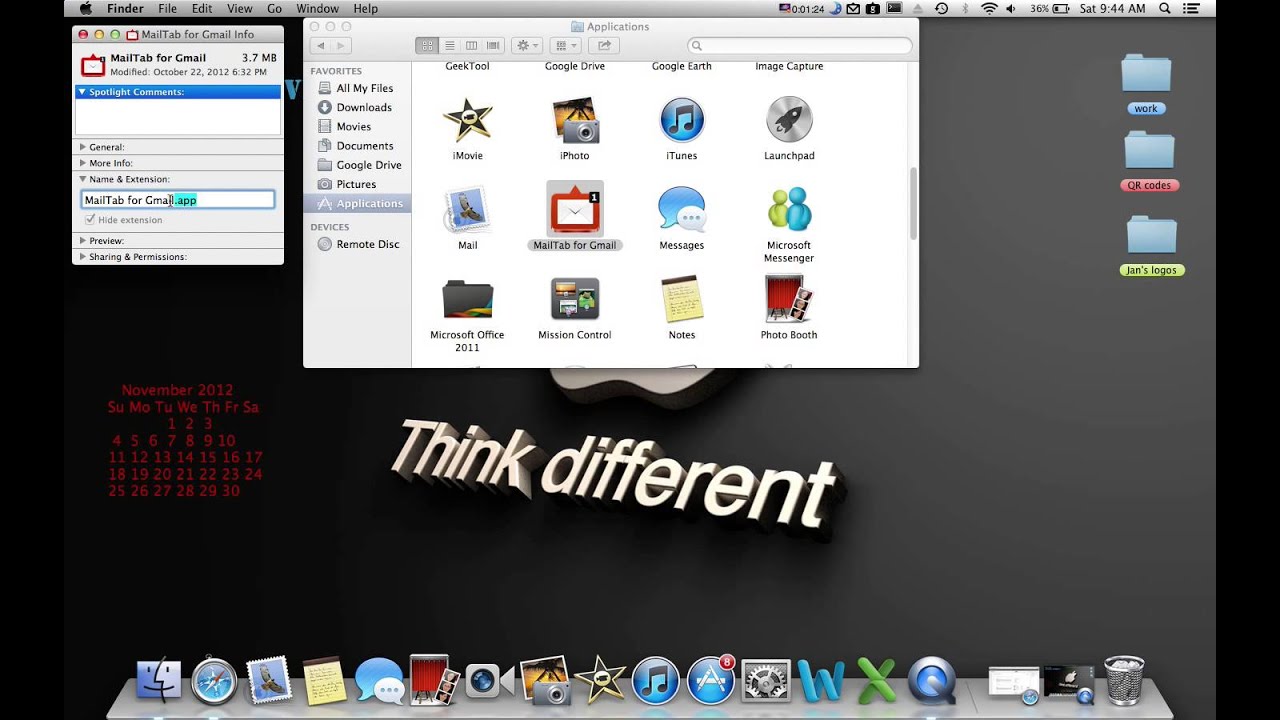Switch Finder to Cover Flow view

point(493,46)
